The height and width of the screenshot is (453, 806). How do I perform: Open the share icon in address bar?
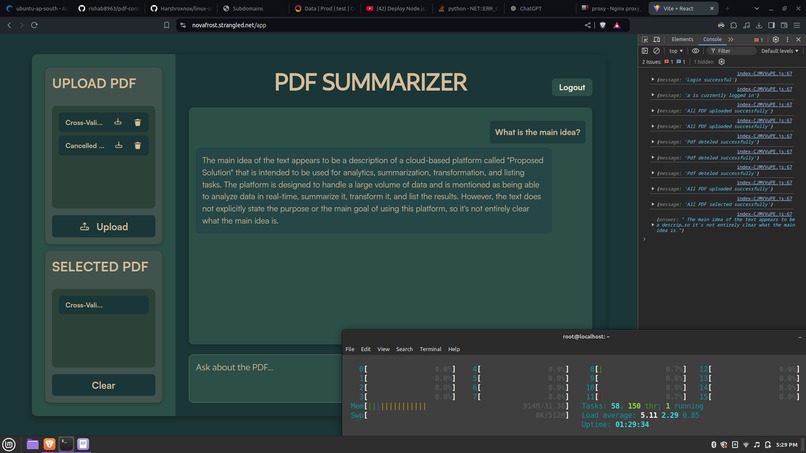[x=588, y=25]
